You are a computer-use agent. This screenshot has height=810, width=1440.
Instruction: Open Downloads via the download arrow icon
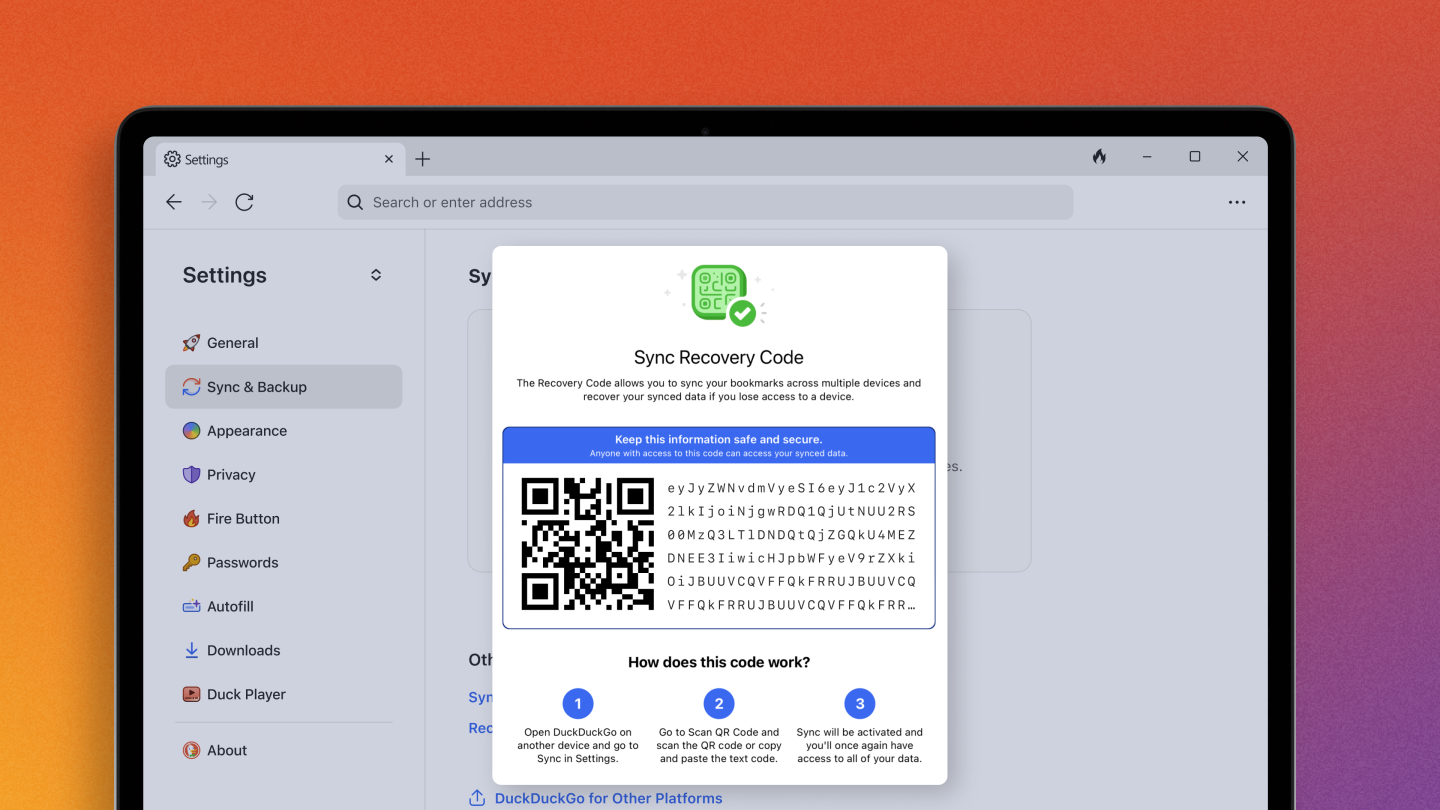[190, 650]
